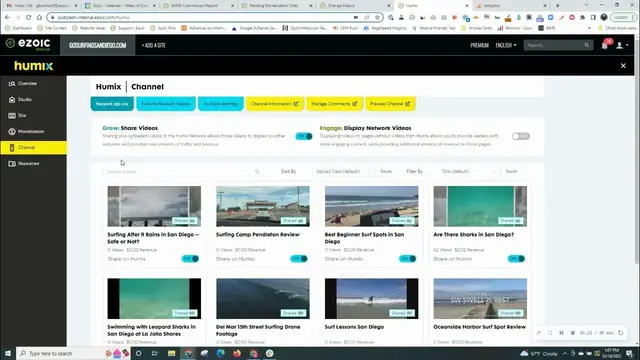Bookmark this page with star icon
This screenshot has width=640, height=360.
(378, 18)
